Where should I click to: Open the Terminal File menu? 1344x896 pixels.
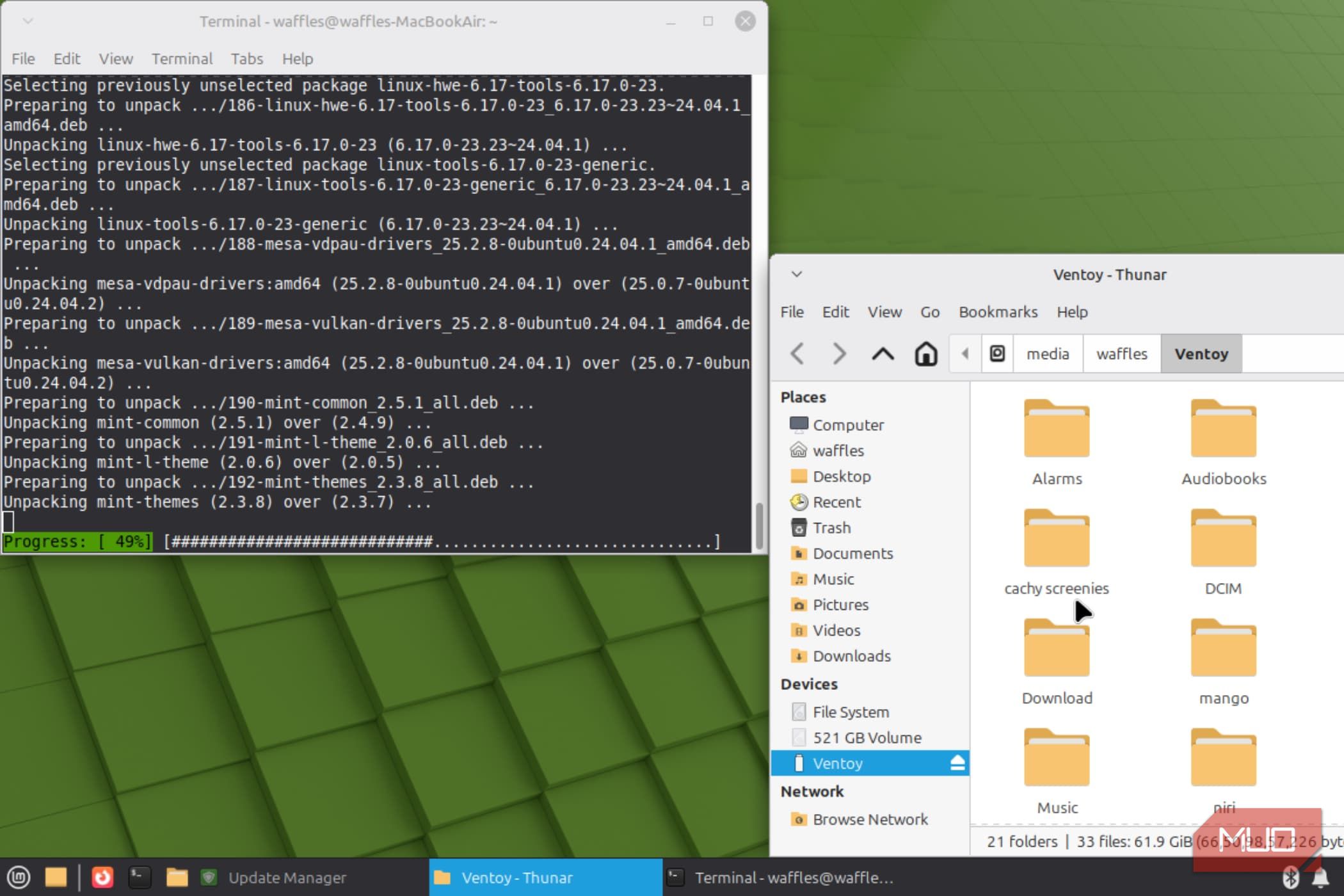point(23,59)
